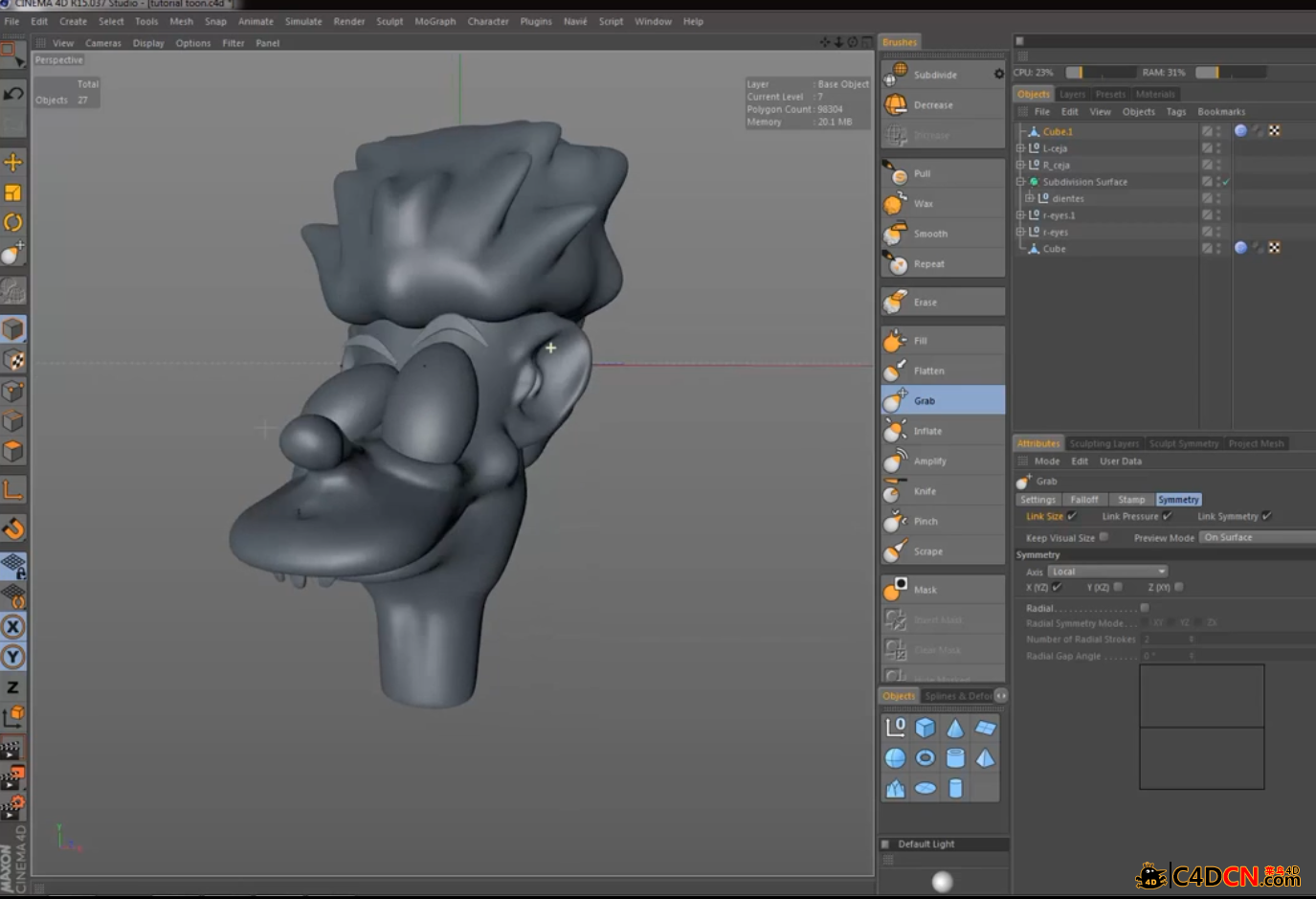Expand the r-eyes.1 object node
This screenshot has height=899, width=1316.
[1020, 215]
